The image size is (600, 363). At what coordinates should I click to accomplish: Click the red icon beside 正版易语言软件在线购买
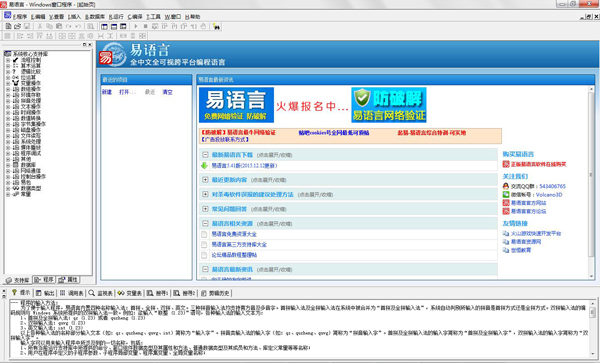(506, 164)
